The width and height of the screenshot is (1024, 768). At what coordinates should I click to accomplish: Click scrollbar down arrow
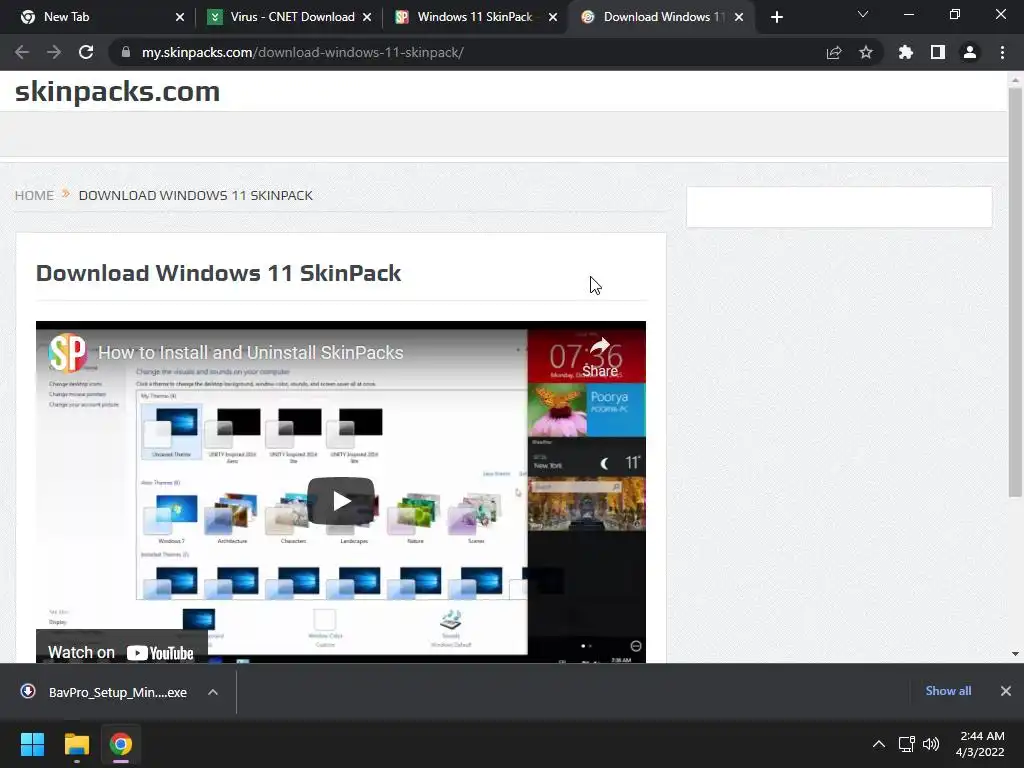pyautogui.click(x=1015, y=654)
